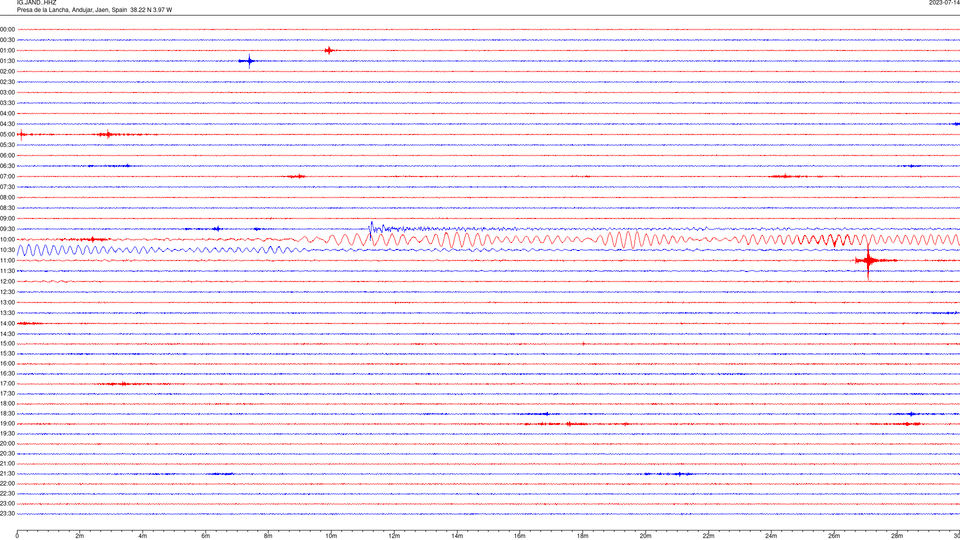This screenshot has width=960, height=540.
Task: Click the 11:30 time label
Action: (7, 271)
